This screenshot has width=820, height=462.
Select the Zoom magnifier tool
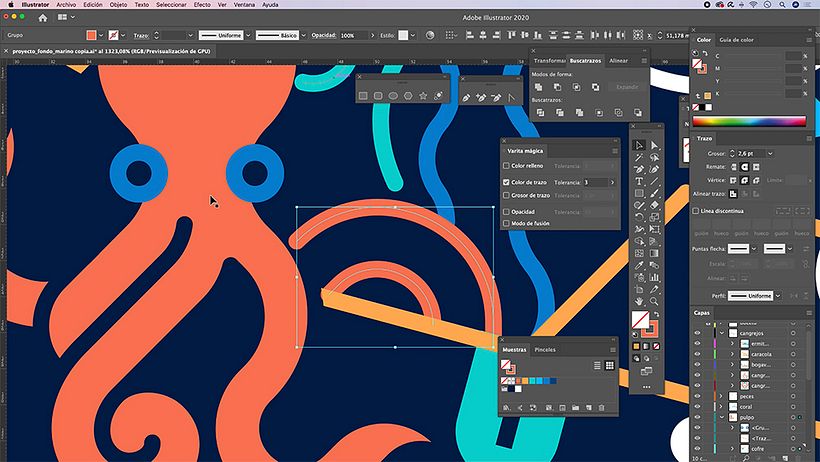[654, 301]
